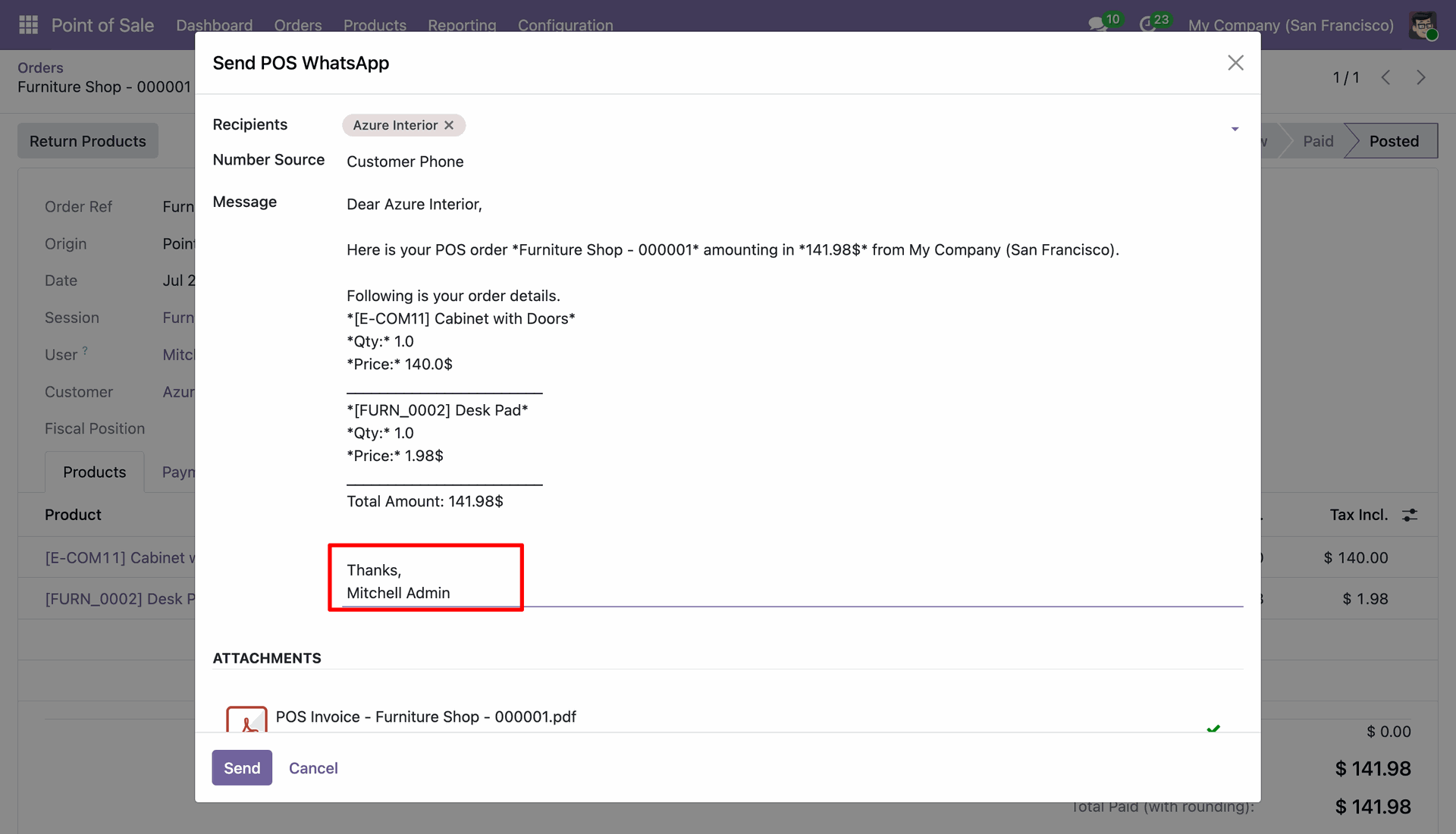1456x834 pixels.
Task: Open the Orders breadcrumb link
Action: pyautogui.click(x=40, y=67)
